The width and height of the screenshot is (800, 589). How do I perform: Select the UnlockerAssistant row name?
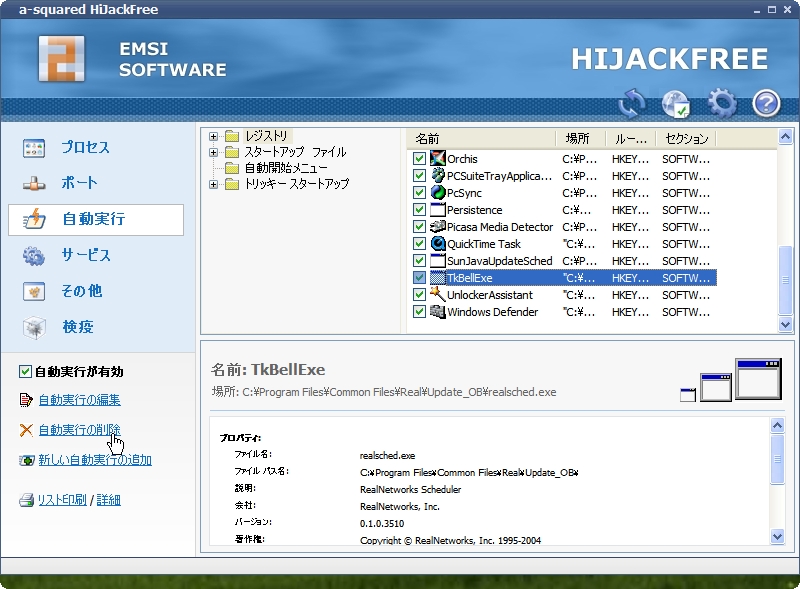pyautogui.click(x=489, y=295)
